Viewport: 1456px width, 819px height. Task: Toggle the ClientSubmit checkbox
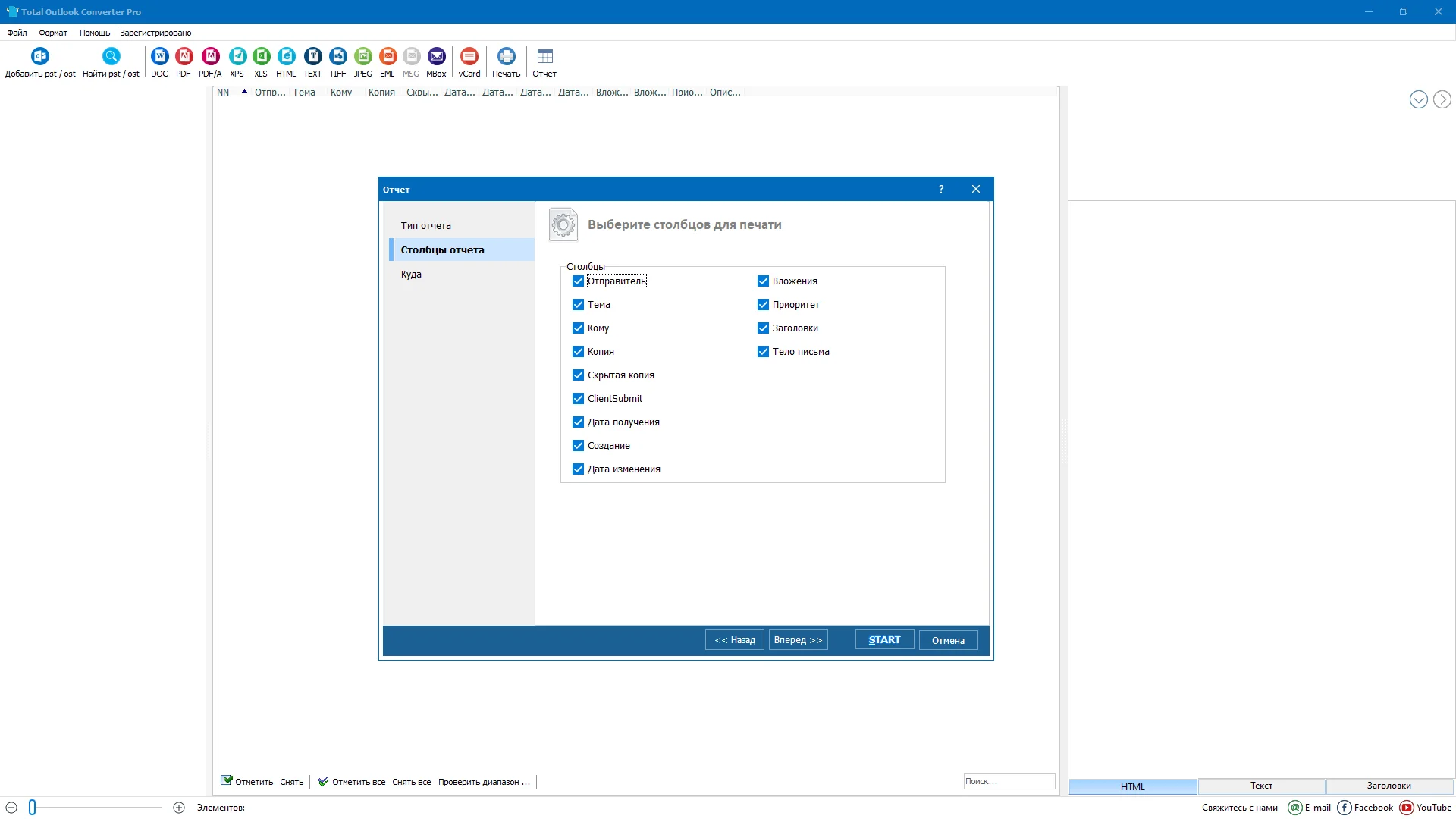click(578, 399)
